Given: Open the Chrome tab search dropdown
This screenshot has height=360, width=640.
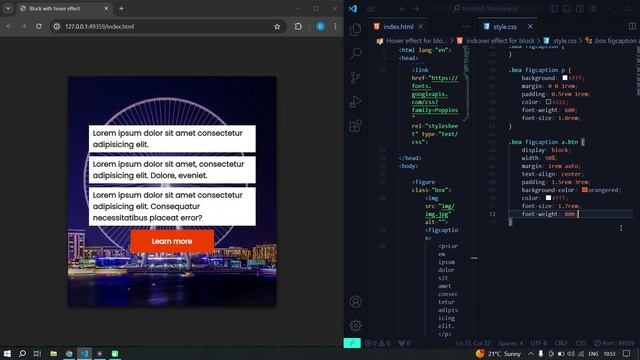Looking at the screenshot, I should coord(8,9).
